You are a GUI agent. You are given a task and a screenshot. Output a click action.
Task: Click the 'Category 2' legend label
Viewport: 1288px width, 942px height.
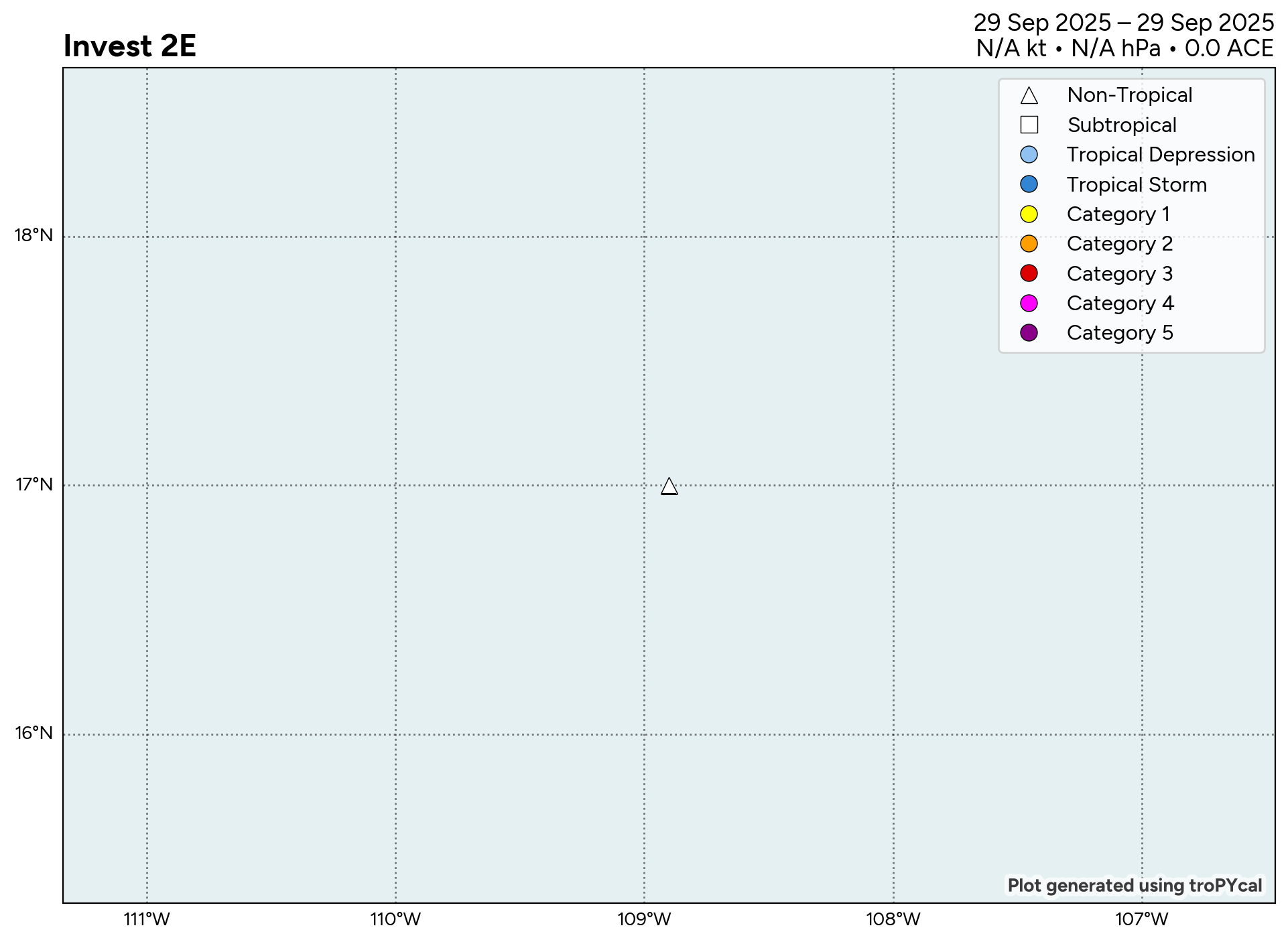coord(1120,244)
